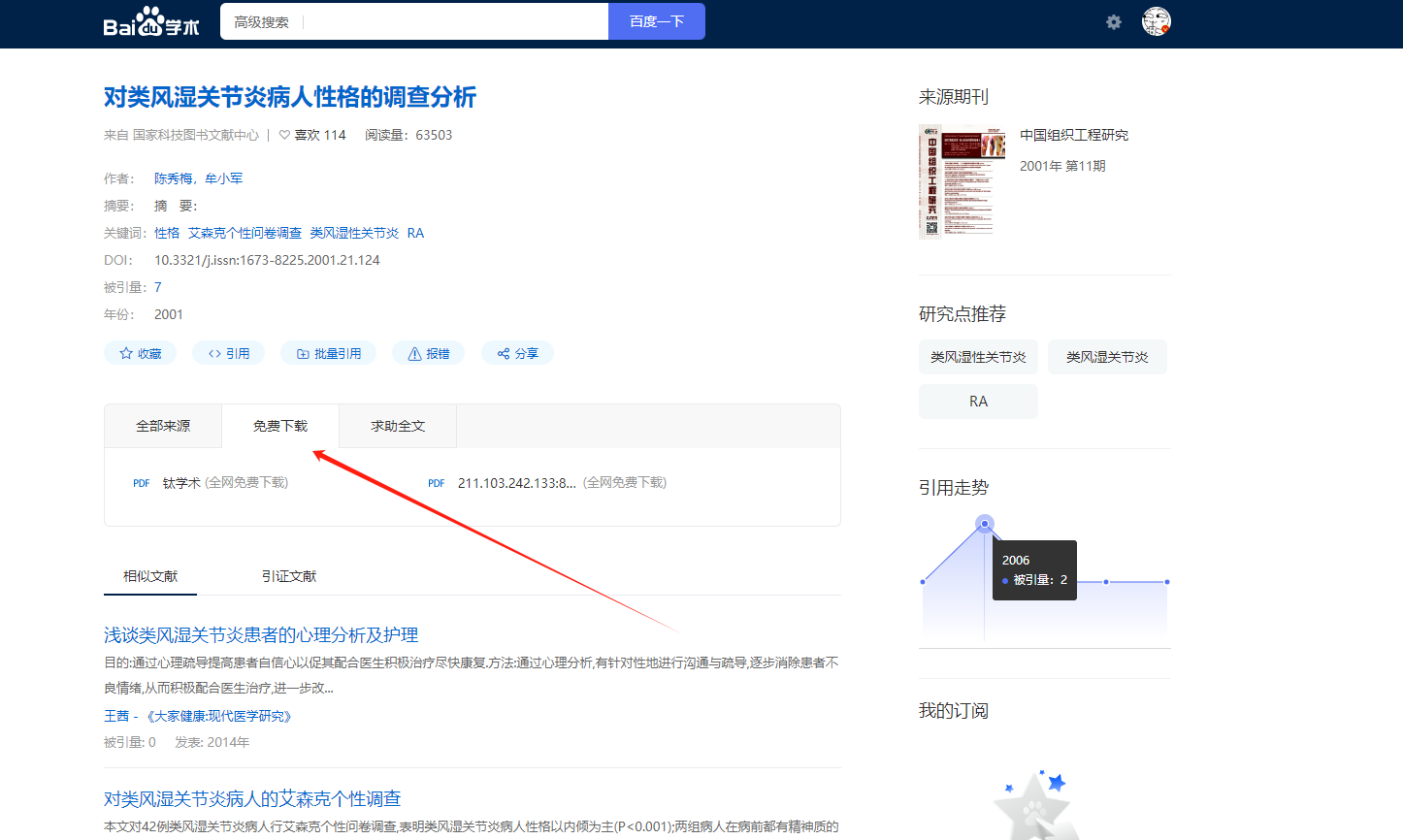Click the 阅读量: 63503 text
This screenshot has height=840, width=1403.
pyautogui.click(x=408, y=135)
